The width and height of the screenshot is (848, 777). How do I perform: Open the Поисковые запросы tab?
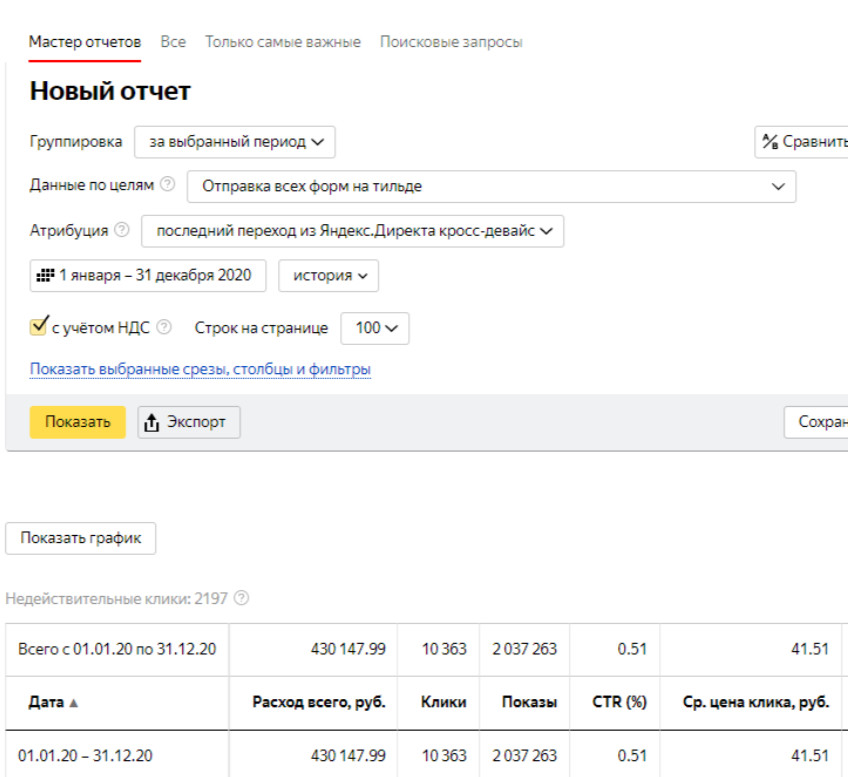coord(451,42)
